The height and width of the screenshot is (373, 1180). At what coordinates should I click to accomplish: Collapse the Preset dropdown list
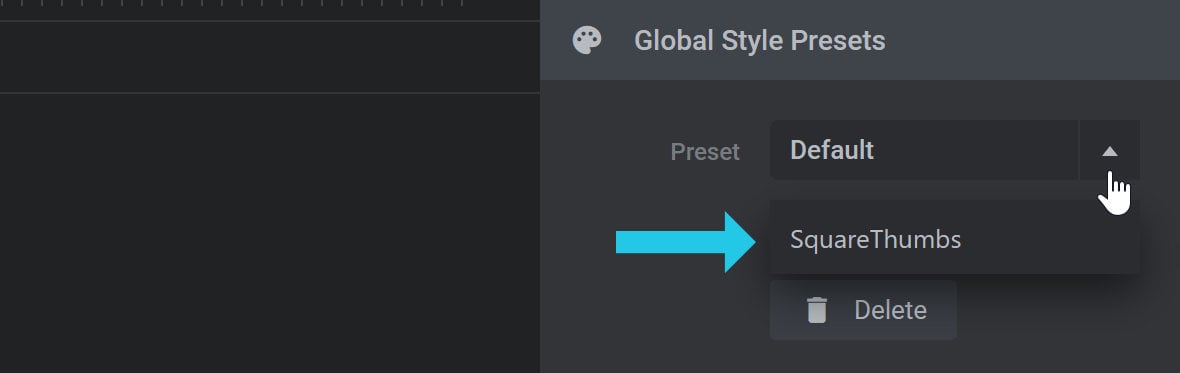(1109, 150)
